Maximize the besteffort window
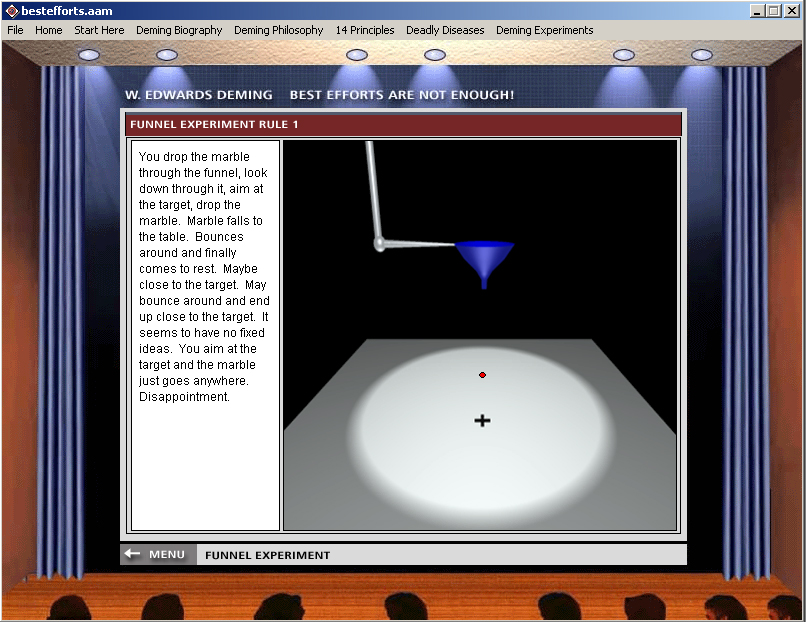The height and width of the screenshot is (622, 806). pyautogui.click(x=774, y=11)
